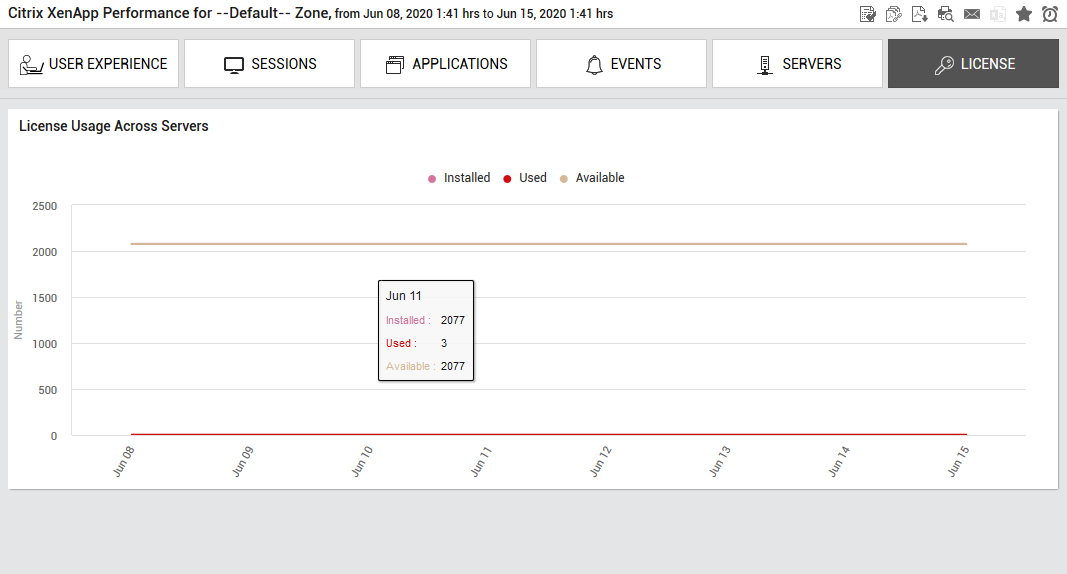Screen dimensions: 1067x574
Task: Click the Available label in tooltip
Action: coord(410,366)
